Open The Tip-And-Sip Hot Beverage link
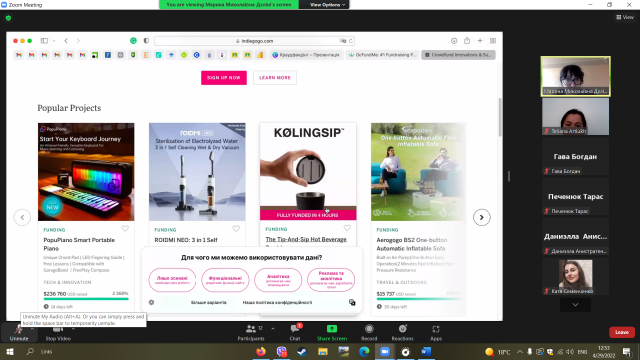This screenshot has width=640, height=360. pos(306,239)
